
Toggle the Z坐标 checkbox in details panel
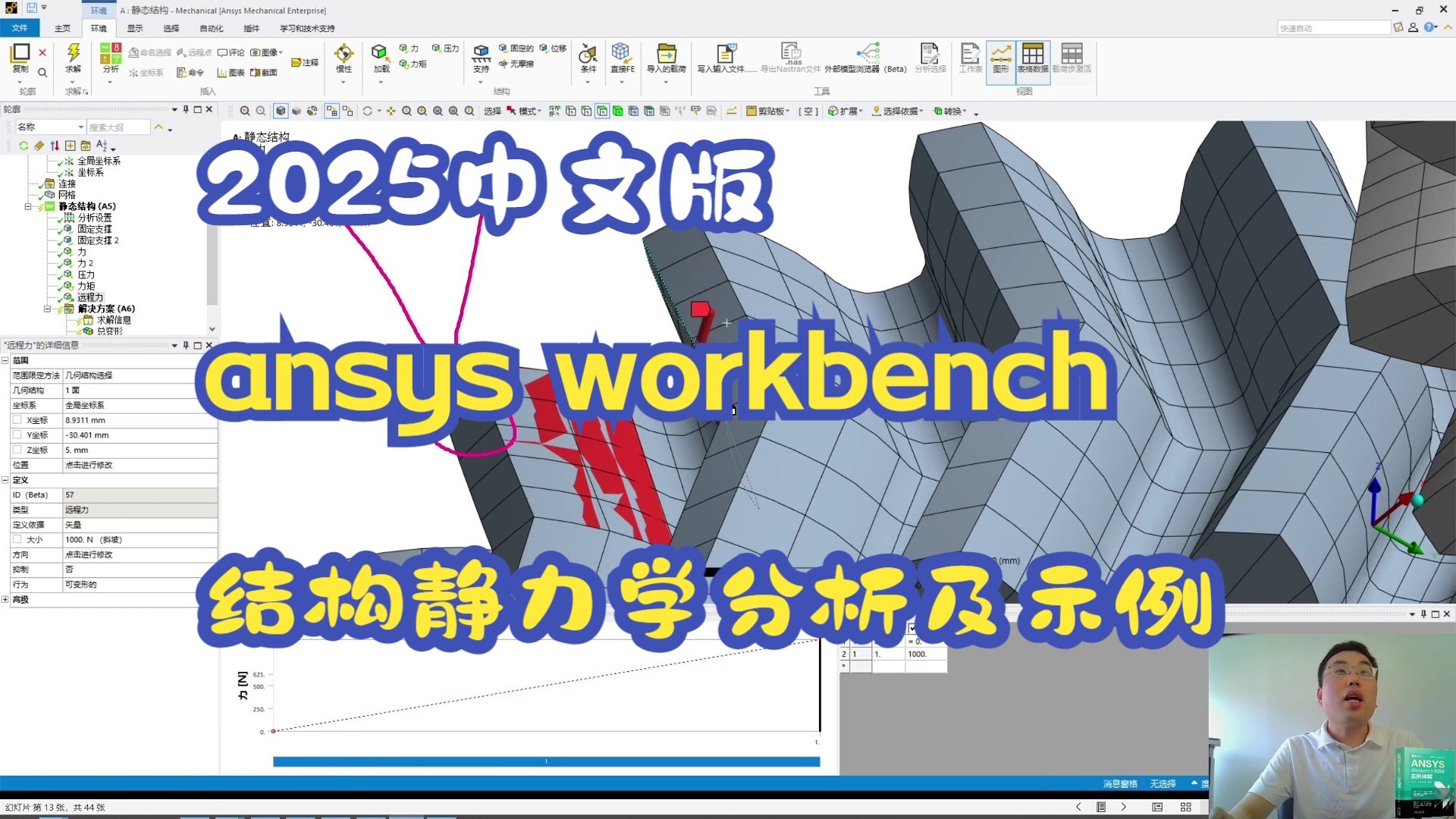(x=17, y=450)
